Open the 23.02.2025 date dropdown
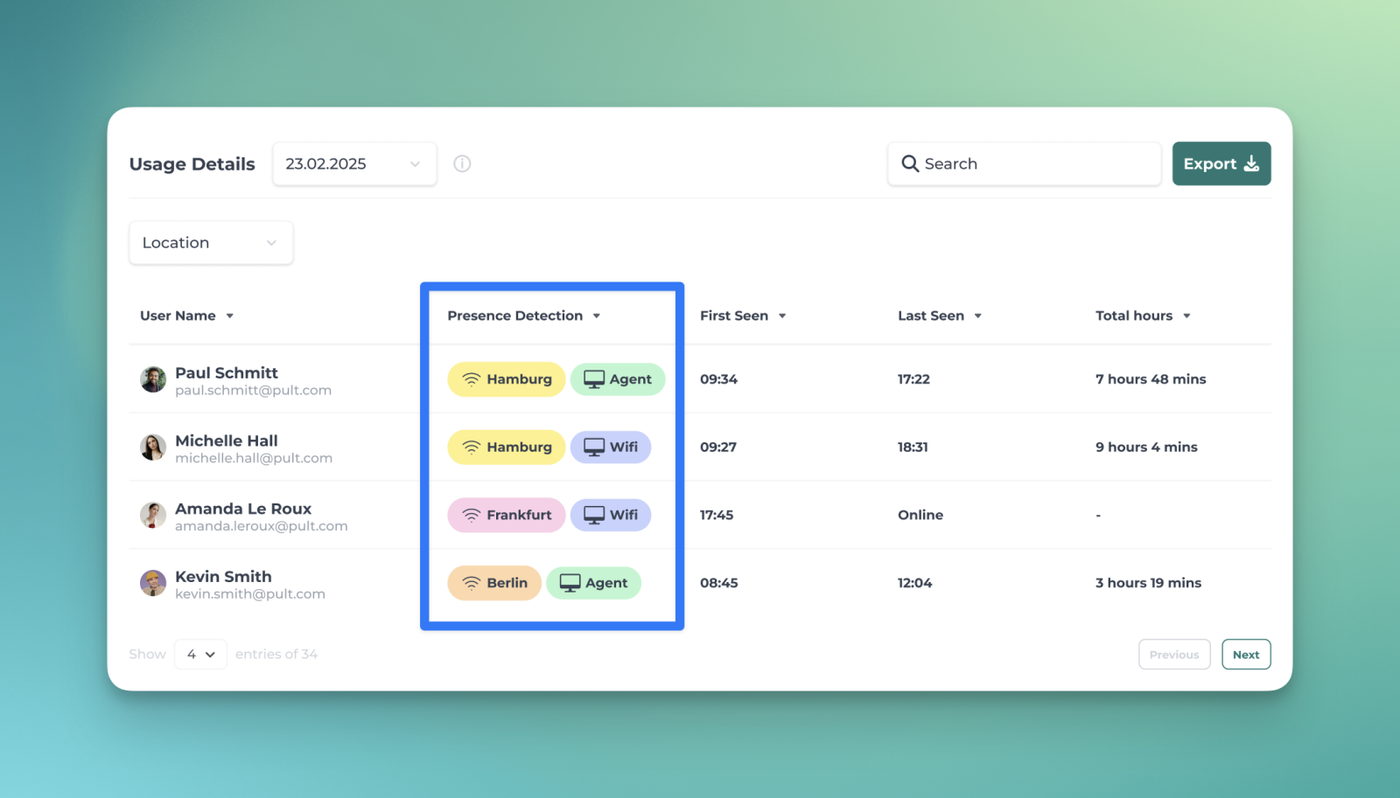1400x798 pixels. tap(354, 164)
